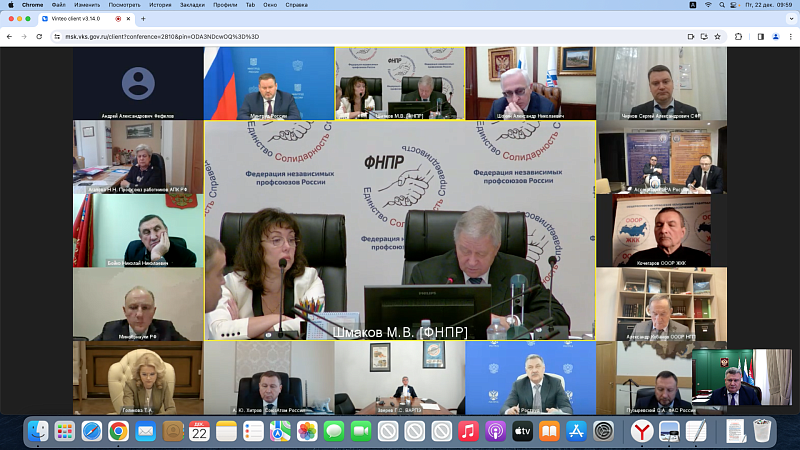The height and width of the screenshot is (450, 800).
Task: Select Шохин Александр Николаевич video tile
Action: click(531, 84)
